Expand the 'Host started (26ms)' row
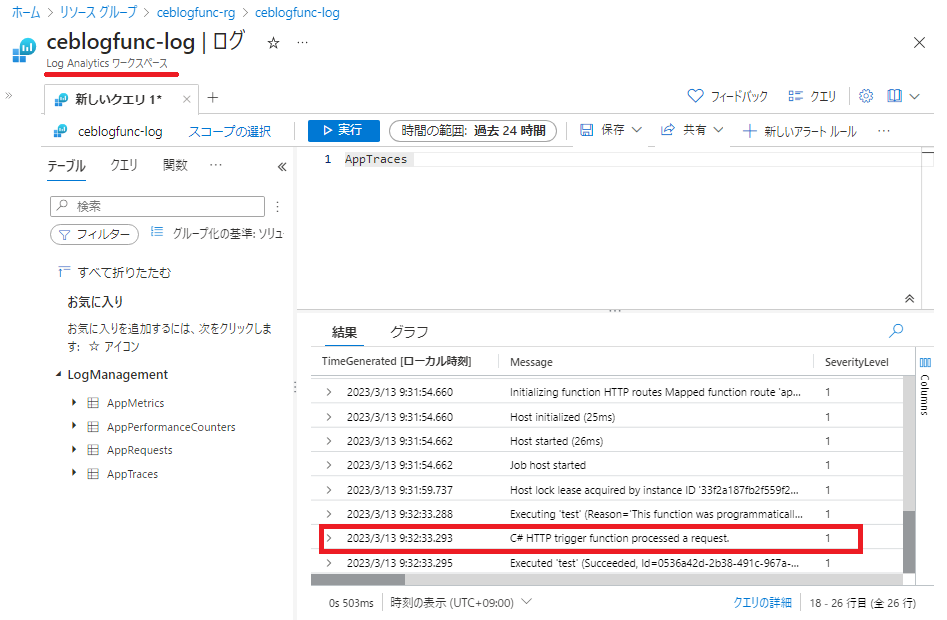The image size is (947, 620). tap(329, 441)
